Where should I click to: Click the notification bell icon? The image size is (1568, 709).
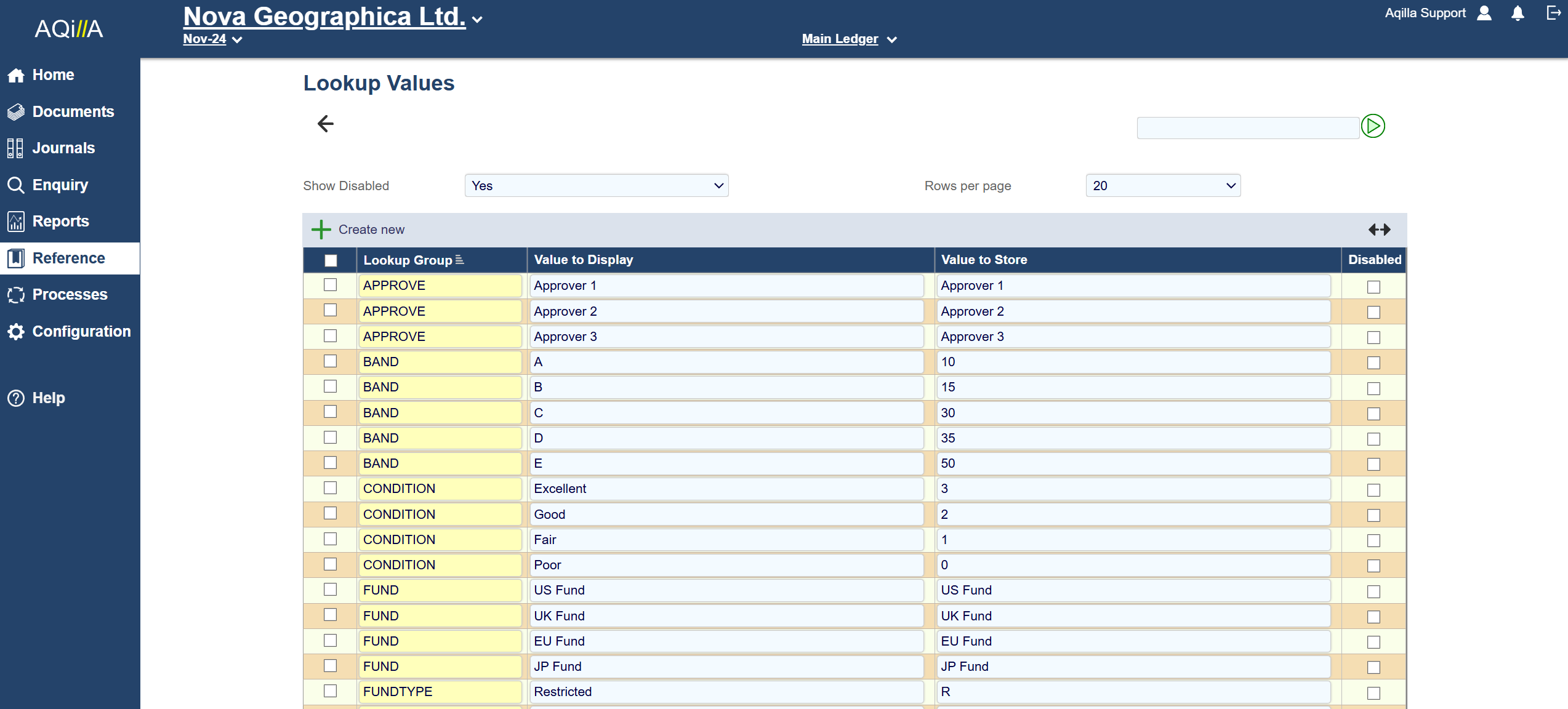1518,14
